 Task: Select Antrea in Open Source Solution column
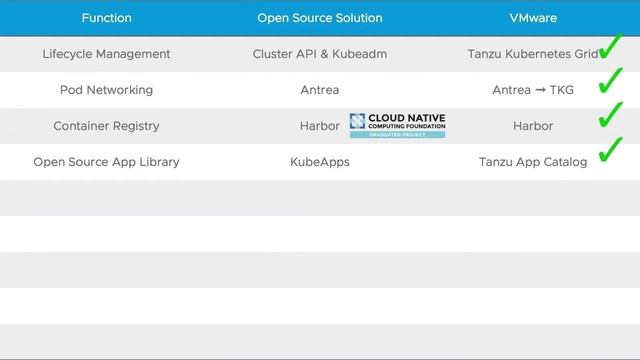(x=320, y=90)
